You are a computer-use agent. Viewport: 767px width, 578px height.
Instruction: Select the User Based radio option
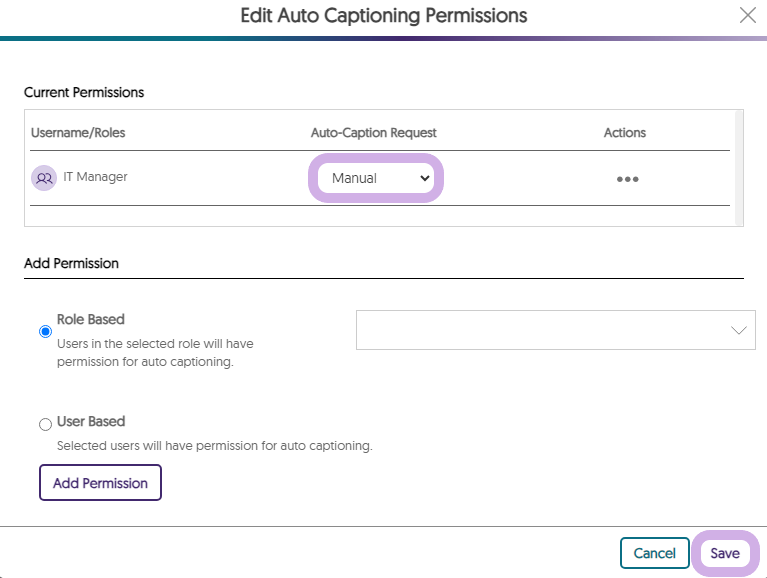pyautogui.click(x=45, y=424)
